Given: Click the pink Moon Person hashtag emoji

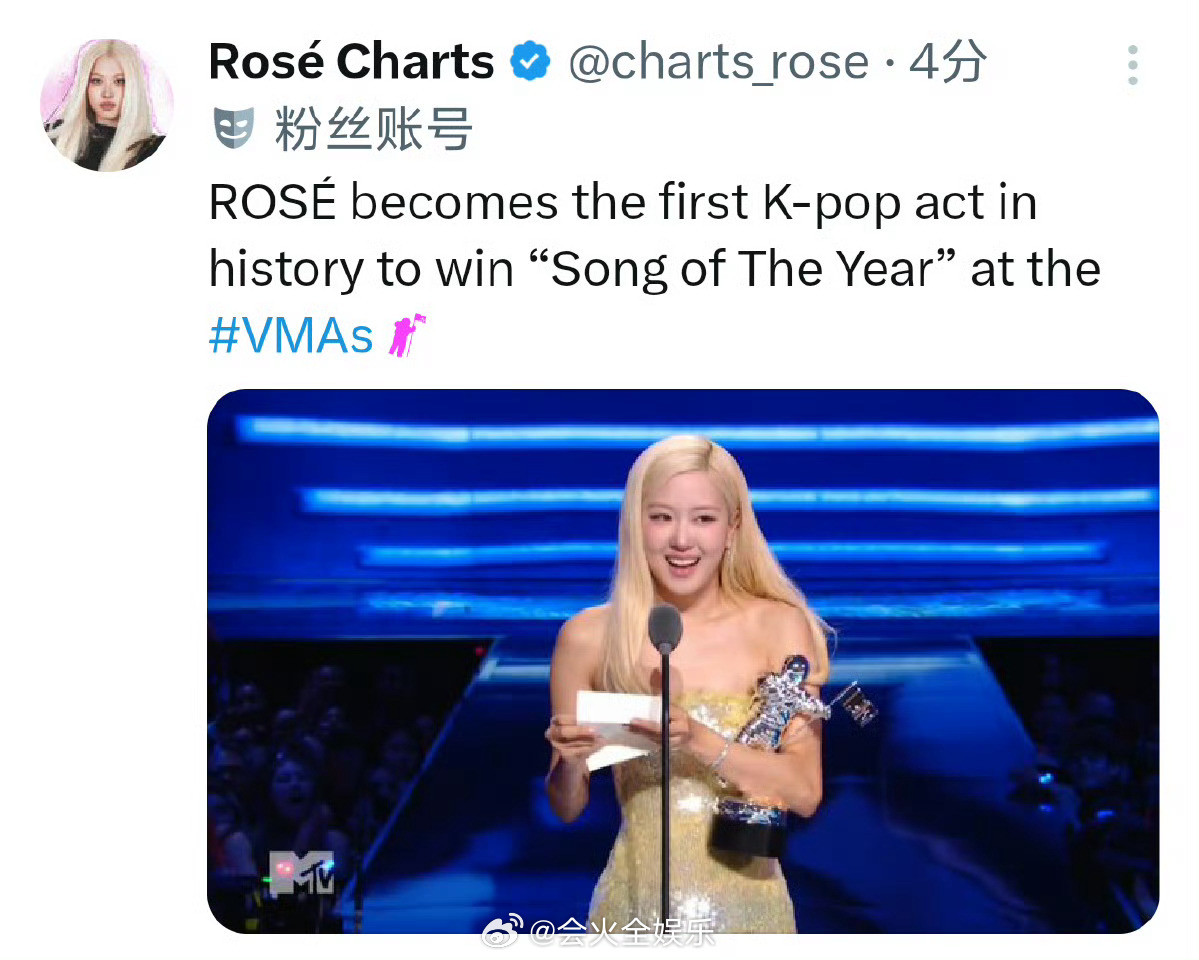Looking at the screenshot, I should point(406,335).
